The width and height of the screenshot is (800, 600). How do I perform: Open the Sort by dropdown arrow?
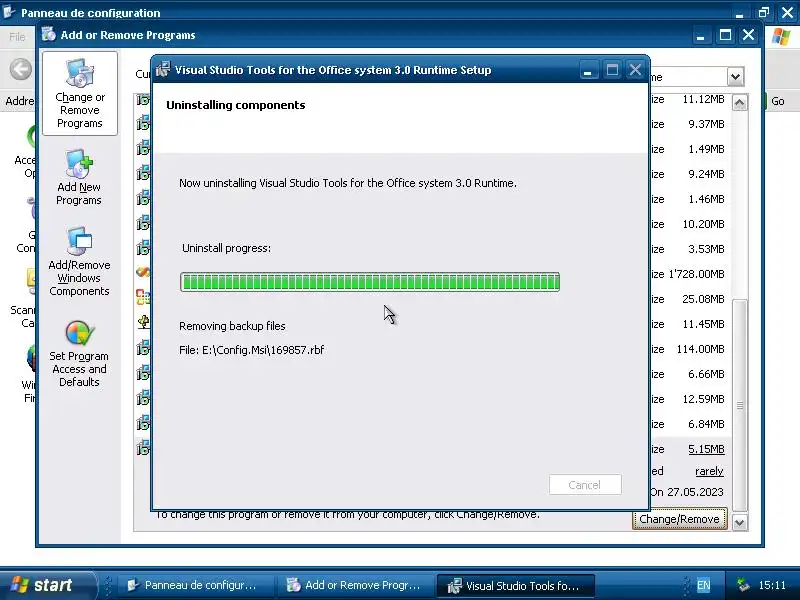point(735,77)
